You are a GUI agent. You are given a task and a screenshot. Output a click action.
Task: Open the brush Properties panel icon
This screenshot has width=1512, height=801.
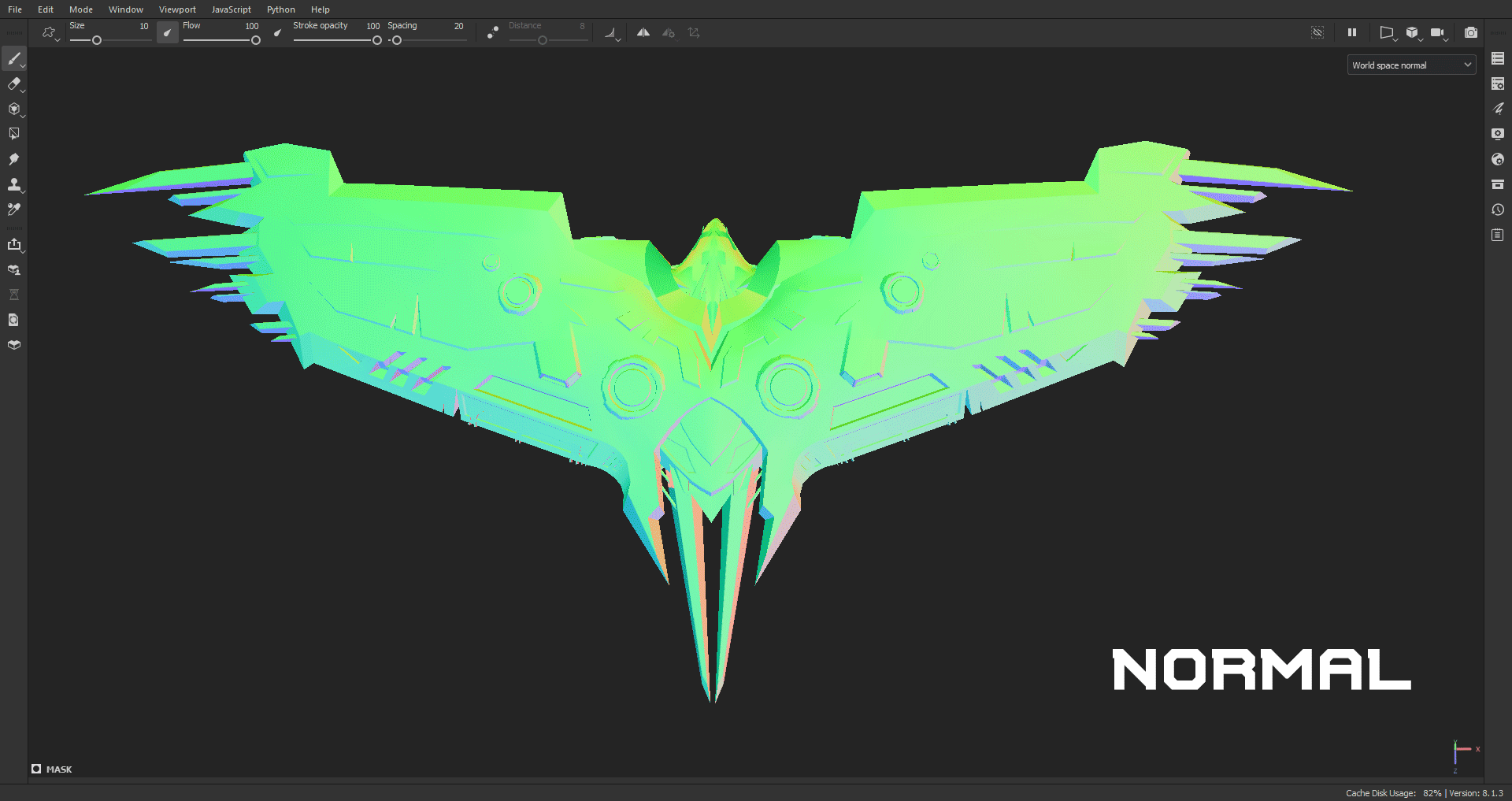1498,109
